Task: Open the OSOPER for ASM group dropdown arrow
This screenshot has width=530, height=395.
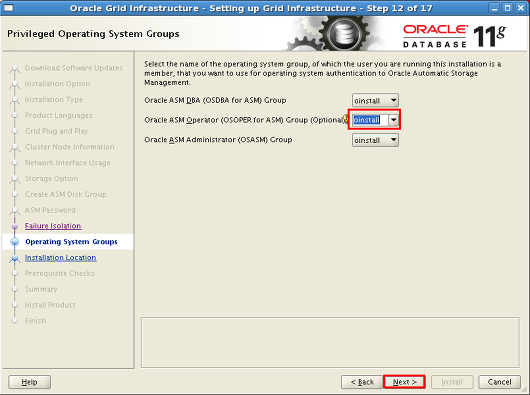Action: [x=393, y=120]
